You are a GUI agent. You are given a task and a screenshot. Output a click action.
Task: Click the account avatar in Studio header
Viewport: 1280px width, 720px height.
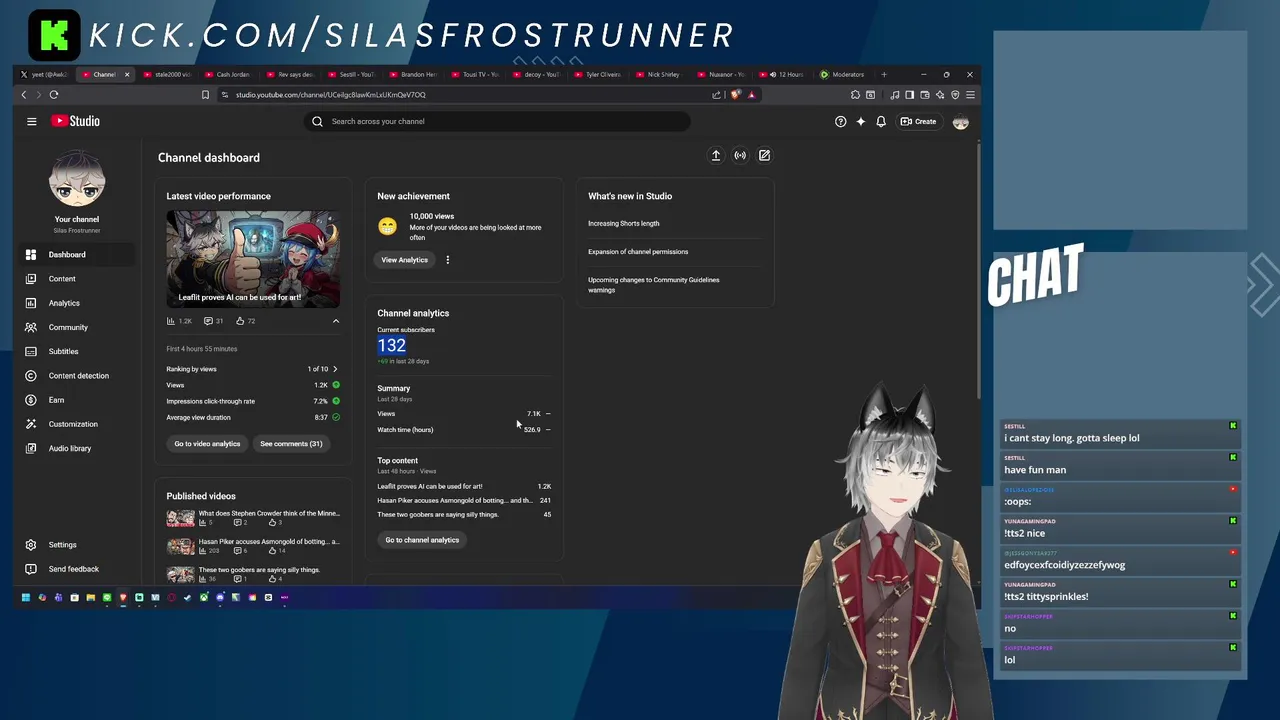(x=960, y=122)
